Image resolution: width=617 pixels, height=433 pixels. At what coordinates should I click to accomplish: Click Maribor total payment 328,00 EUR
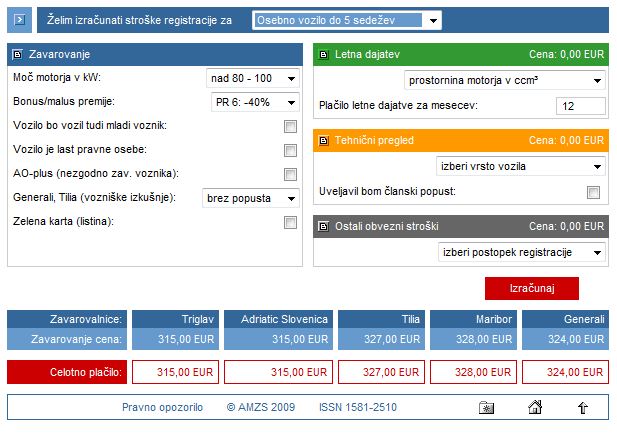tap(473, 372)
